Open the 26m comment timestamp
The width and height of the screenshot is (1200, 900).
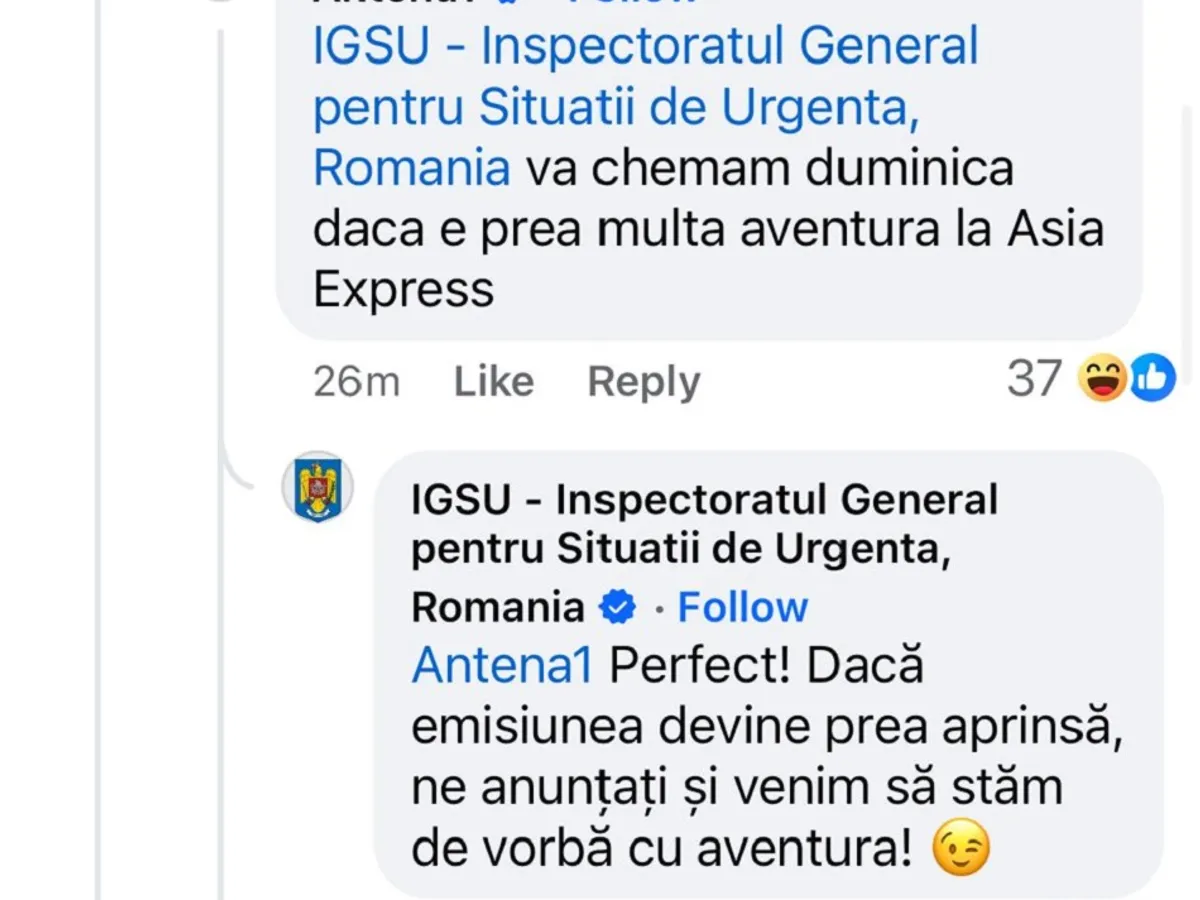point(356,382)
